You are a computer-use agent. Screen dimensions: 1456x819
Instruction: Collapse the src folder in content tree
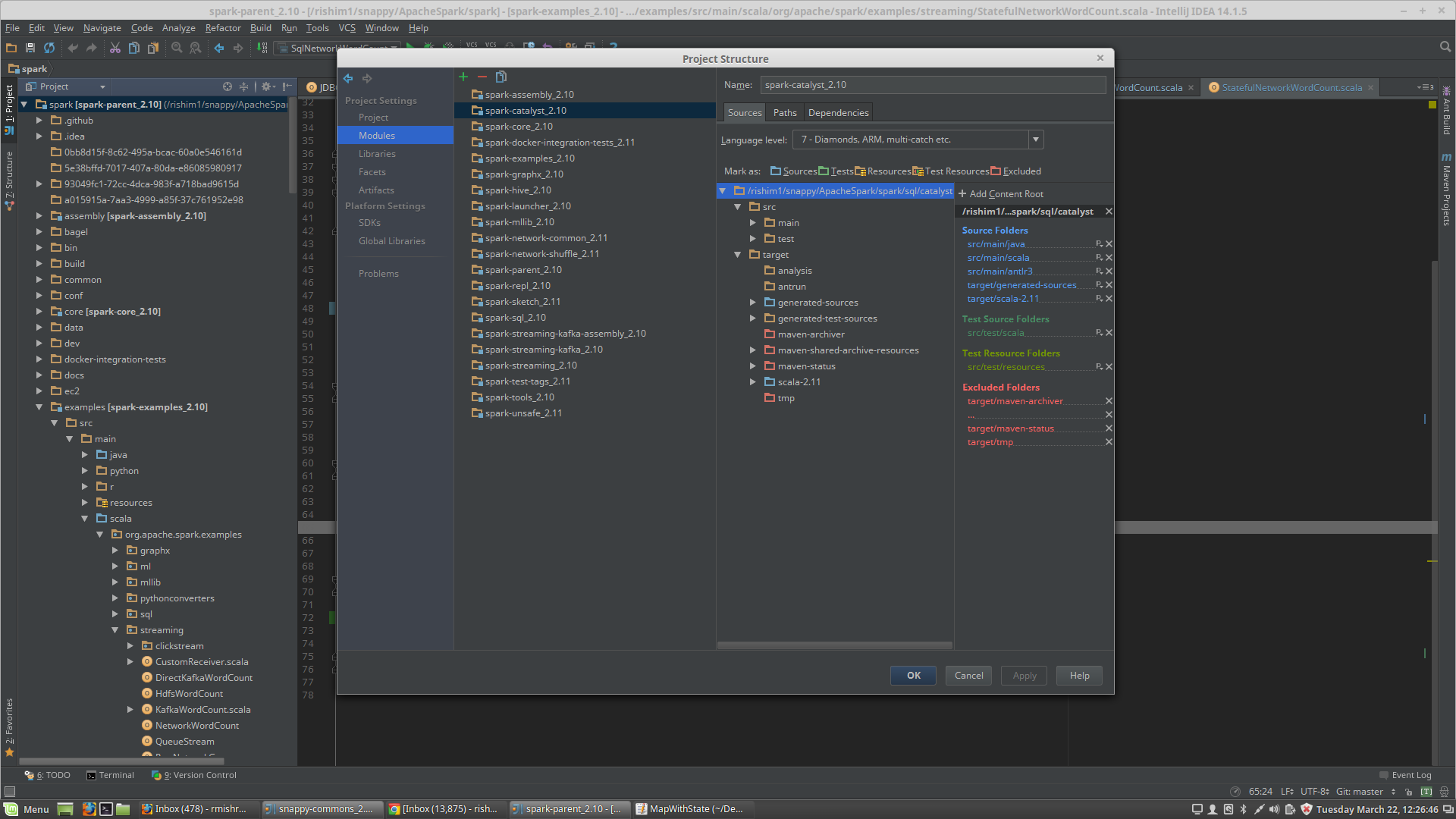[x=737, y=207]
